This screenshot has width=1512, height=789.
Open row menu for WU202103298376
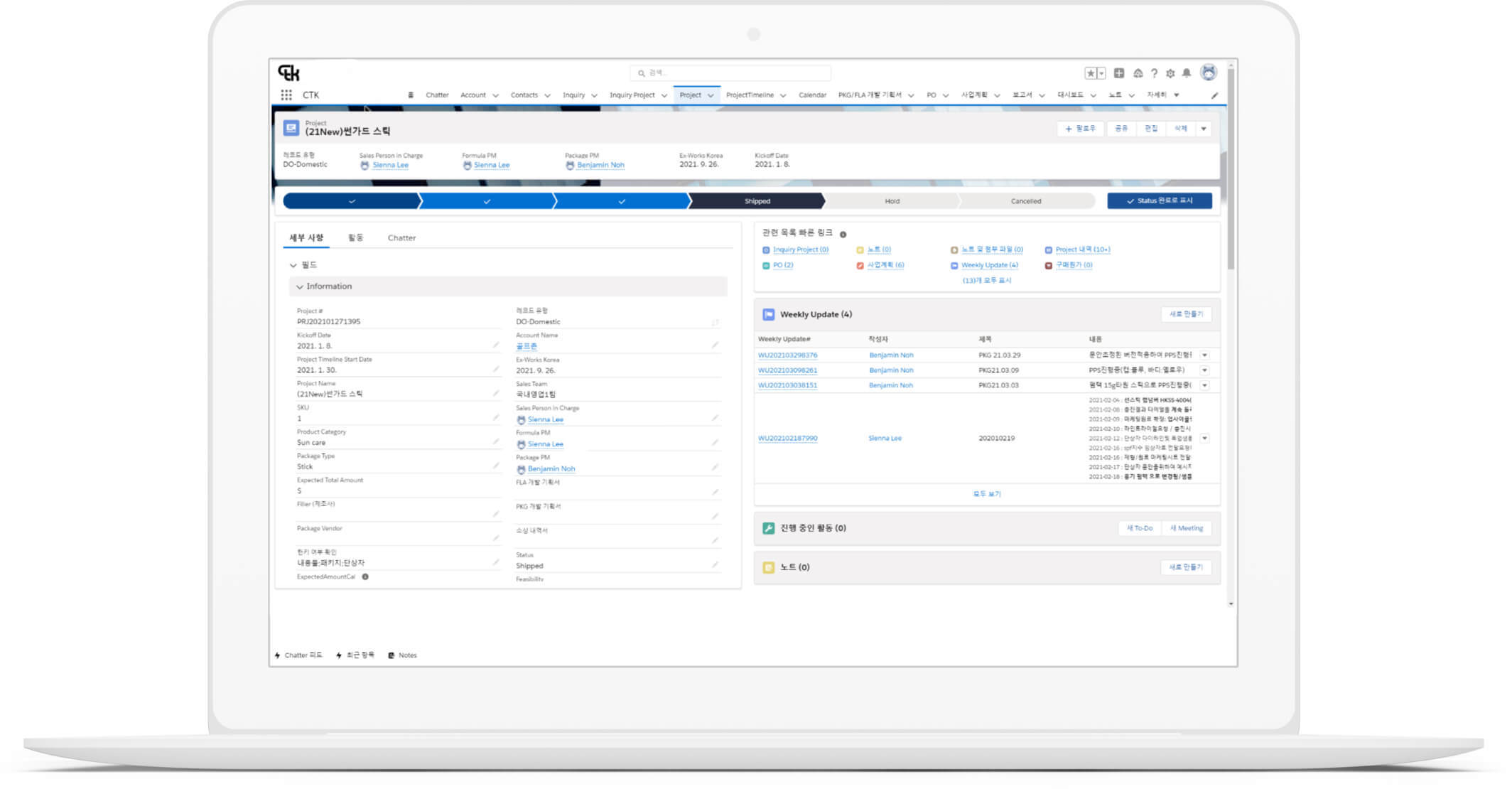[1204, 355]
